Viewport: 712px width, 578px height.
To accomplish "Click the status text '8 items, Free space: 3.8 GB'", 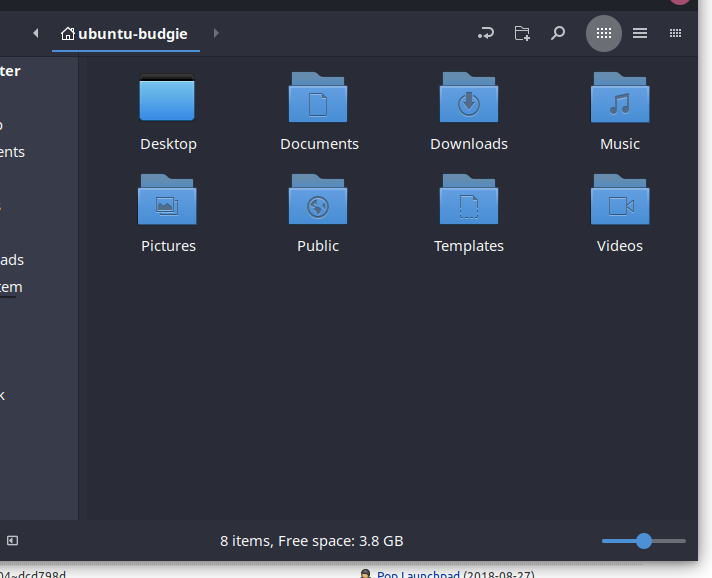I will (x=312, y=541).
